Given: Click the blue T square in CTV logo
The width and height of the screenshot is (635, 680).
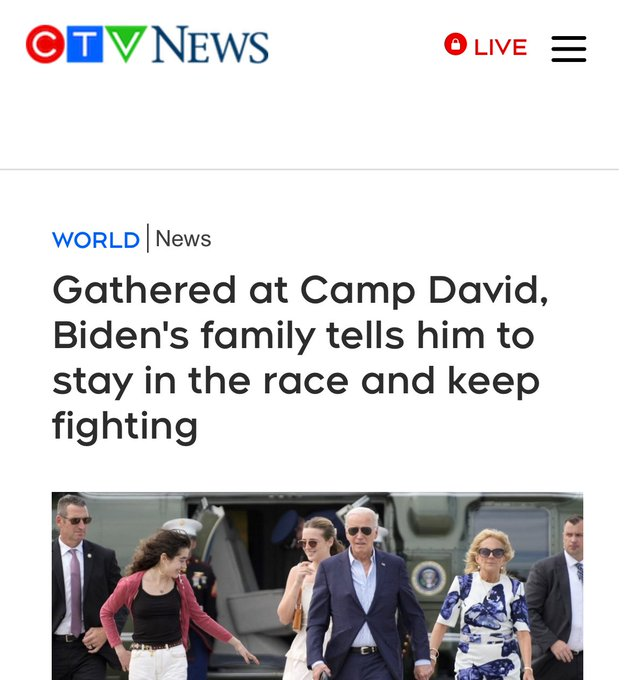Looking at the screenshot, I should (x=85, y=44).
